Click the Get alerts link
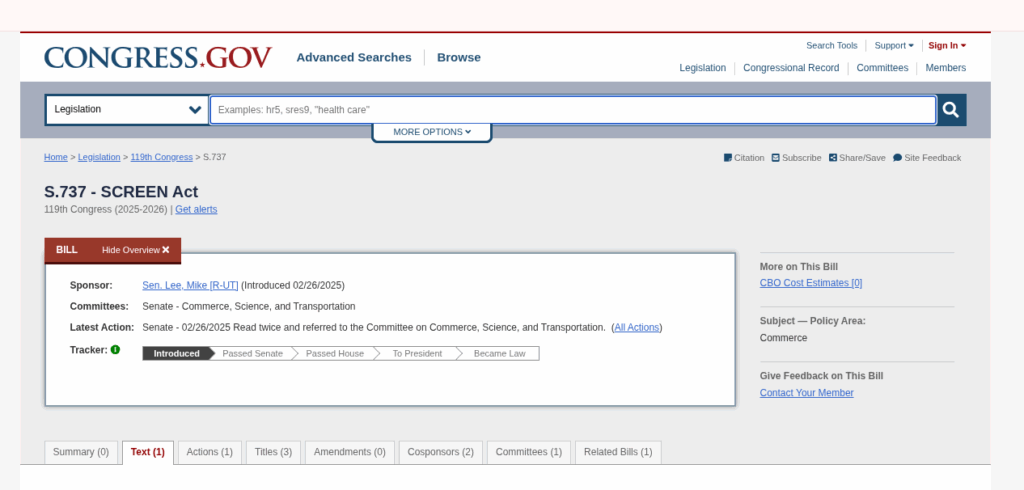The width and height of the screenshot is (1024, 490). tap(196, 210)
